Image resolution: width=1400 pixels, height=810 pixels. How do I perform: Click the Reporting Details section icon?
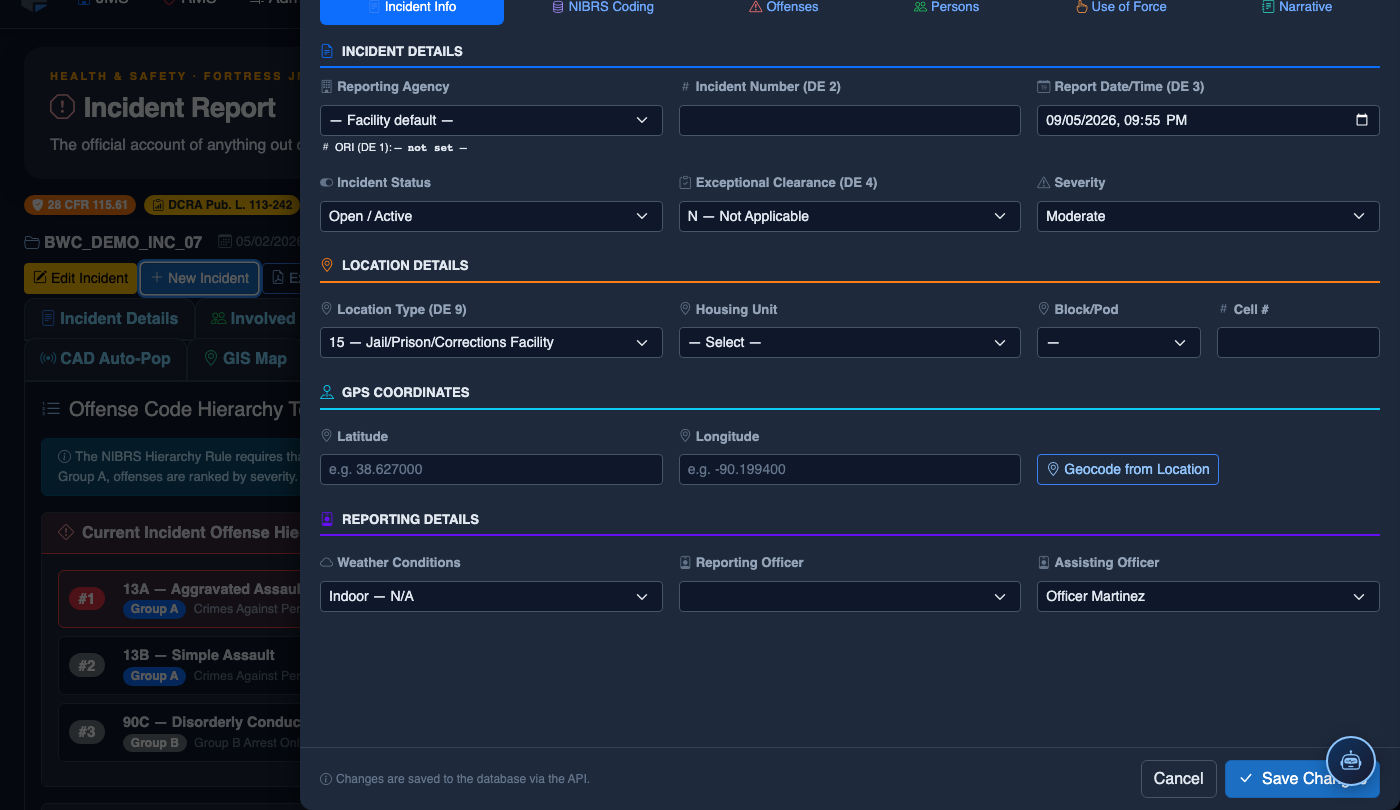pyautogui.click(x=327, y=519)
